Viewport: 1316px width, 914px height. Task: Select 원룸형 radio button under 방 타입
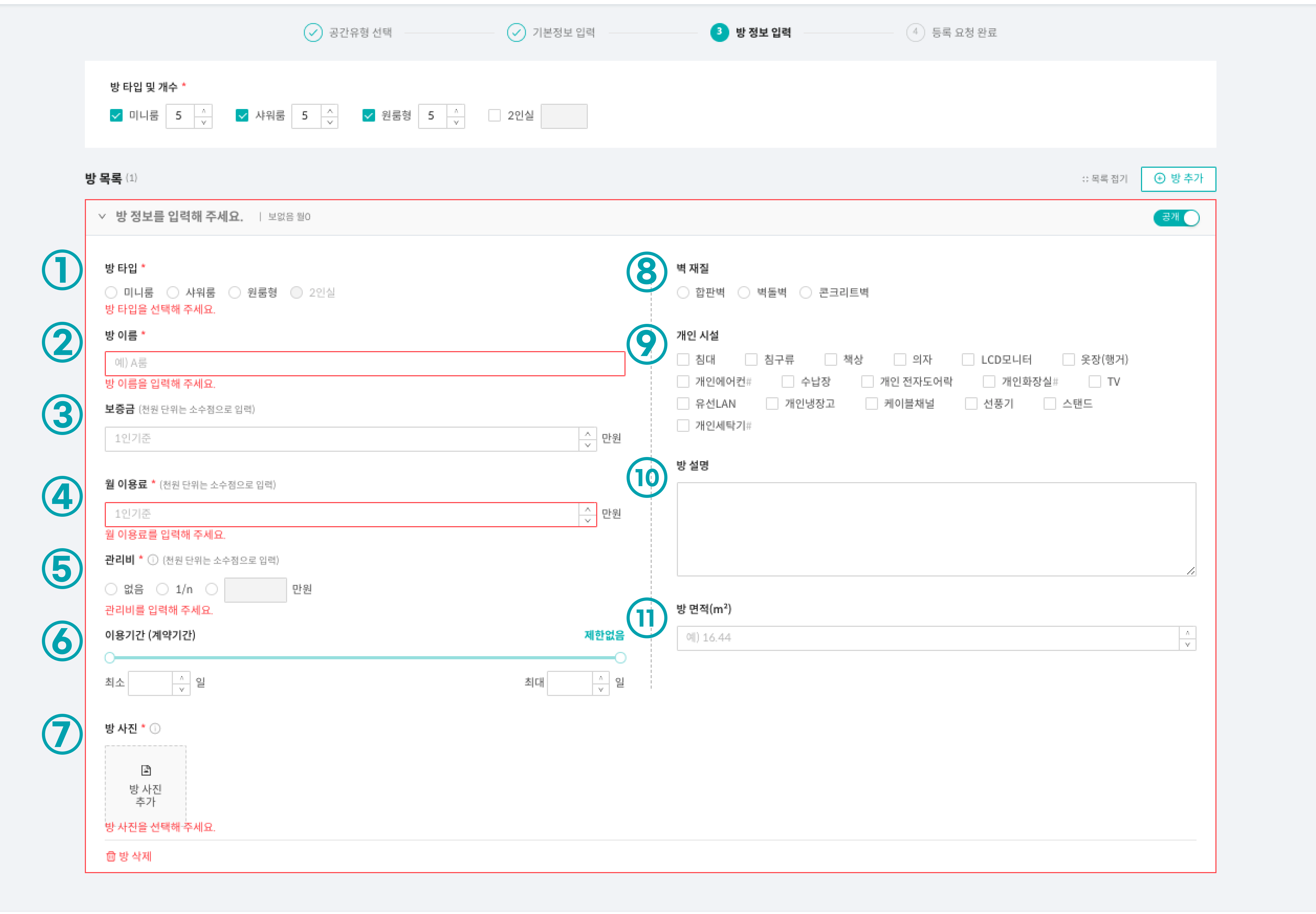235,293
